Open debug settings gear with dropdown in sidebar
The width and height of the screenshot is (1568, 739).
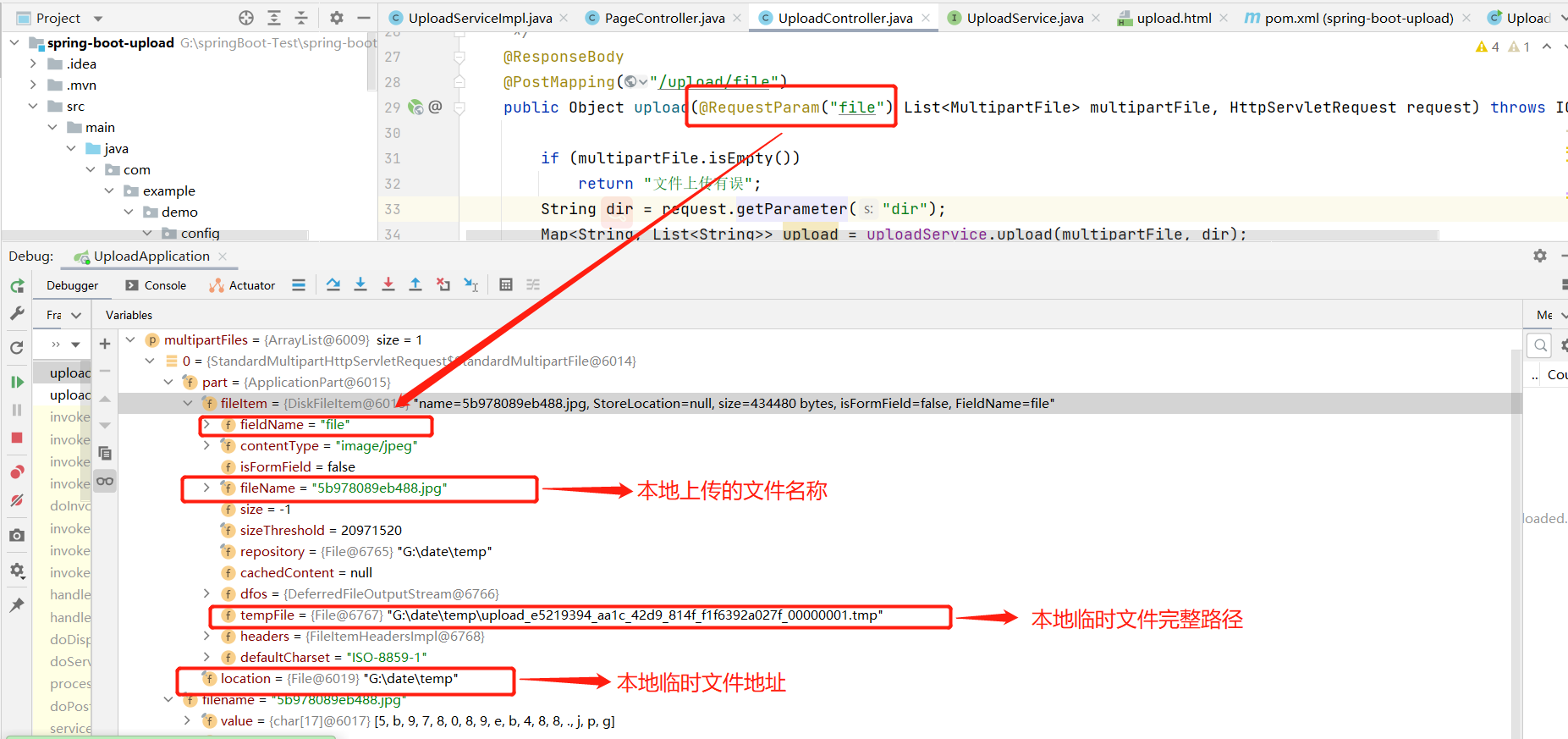[17, 571]
